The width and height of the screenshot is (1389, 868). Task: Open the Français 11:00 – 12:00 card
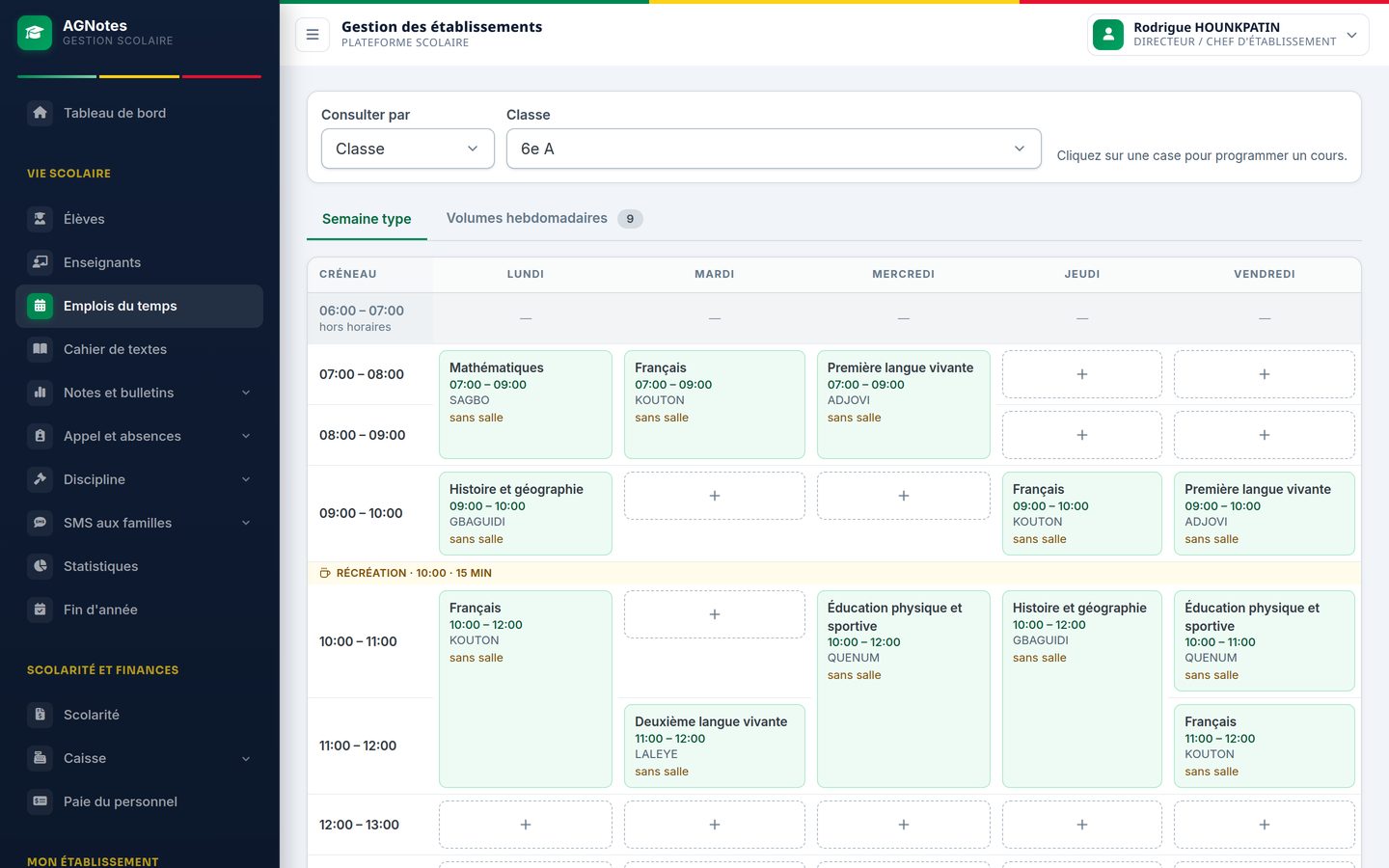[x=1265, y=746]
